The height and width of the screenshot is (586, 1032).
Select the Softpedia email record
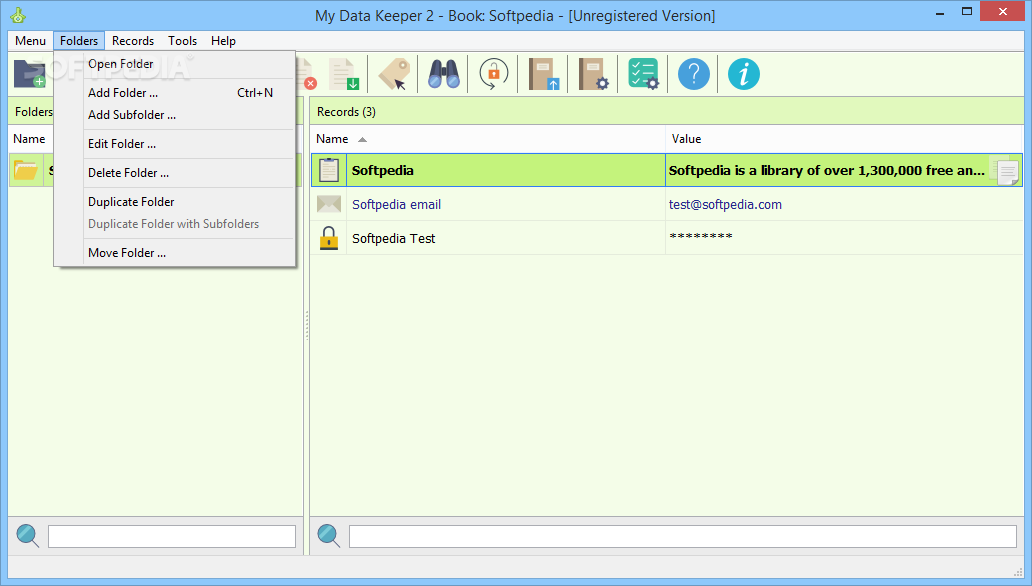point(396,205)
